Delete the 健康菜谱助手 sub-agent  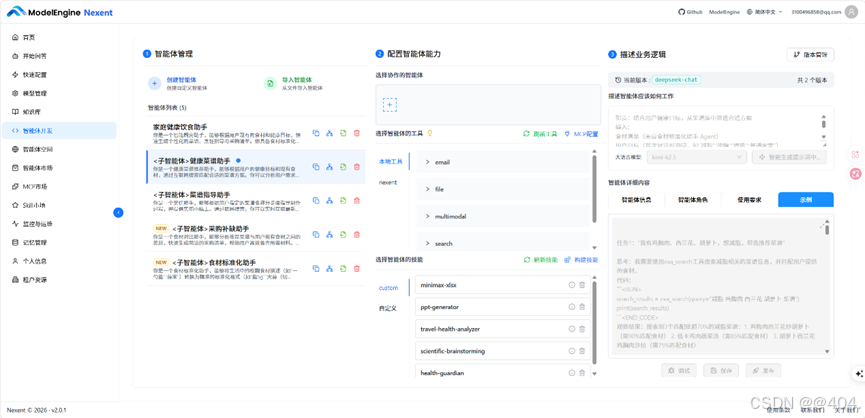pyautogui.click(x=356, y=167)
